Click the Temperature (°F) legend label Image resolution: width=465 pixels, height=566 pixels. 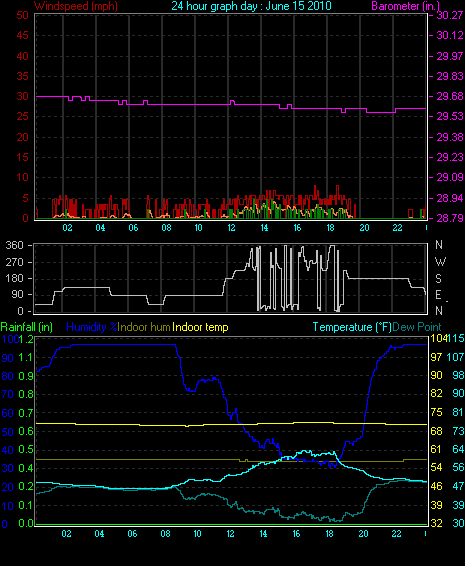coord(352,327)
